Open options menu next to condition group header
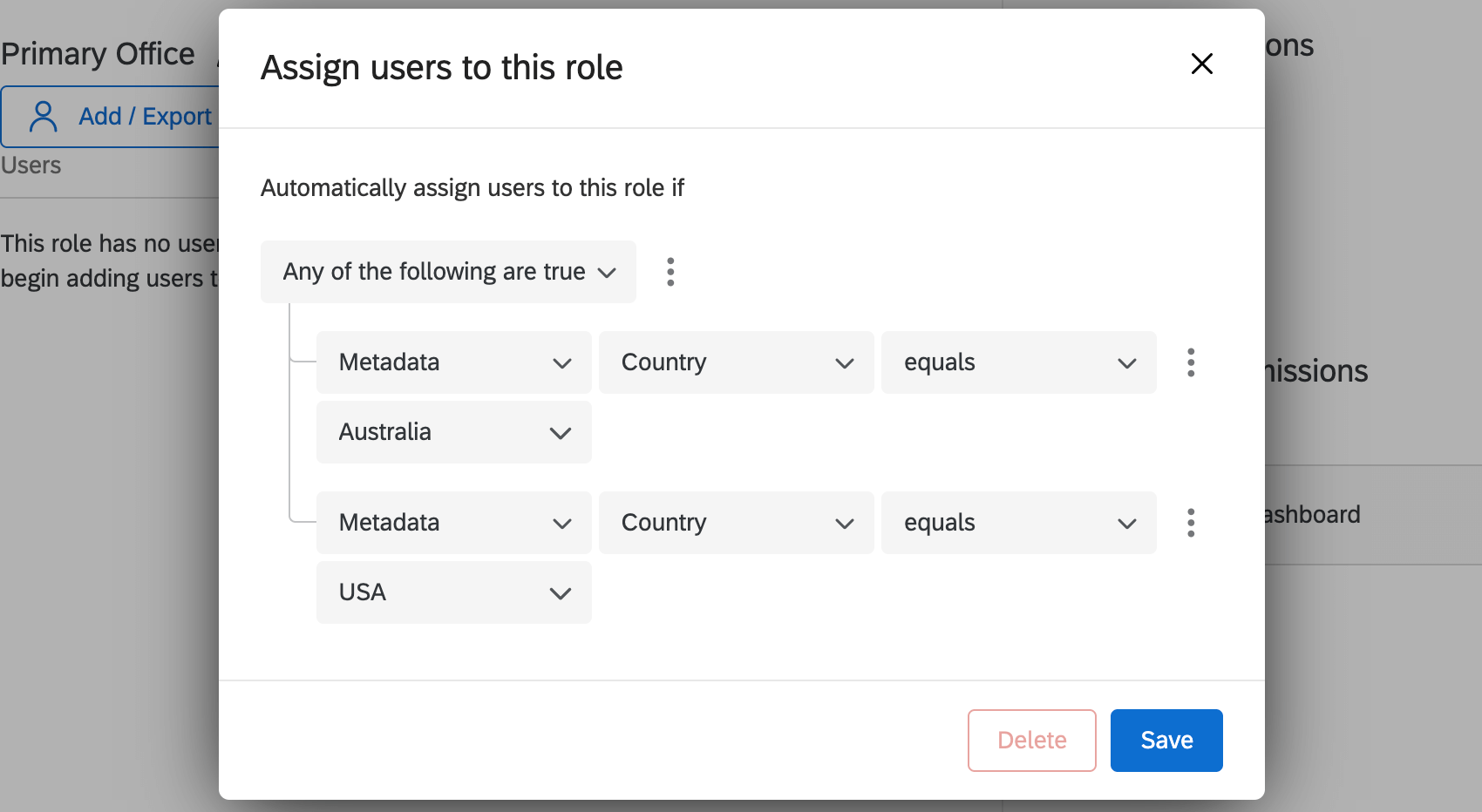 pyautogui.click(x=670, y=272)
